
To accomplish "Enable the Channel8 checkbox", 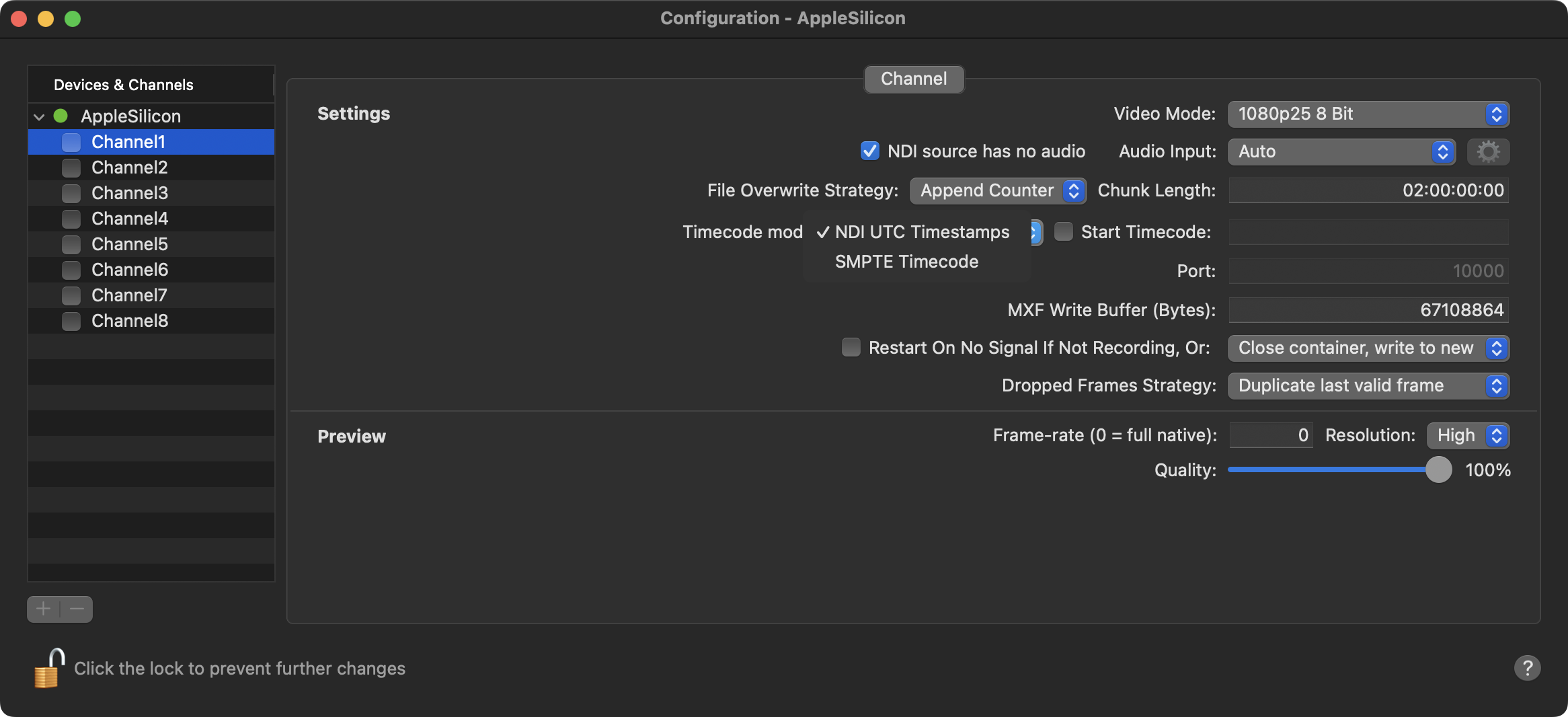I will point(71,321).
